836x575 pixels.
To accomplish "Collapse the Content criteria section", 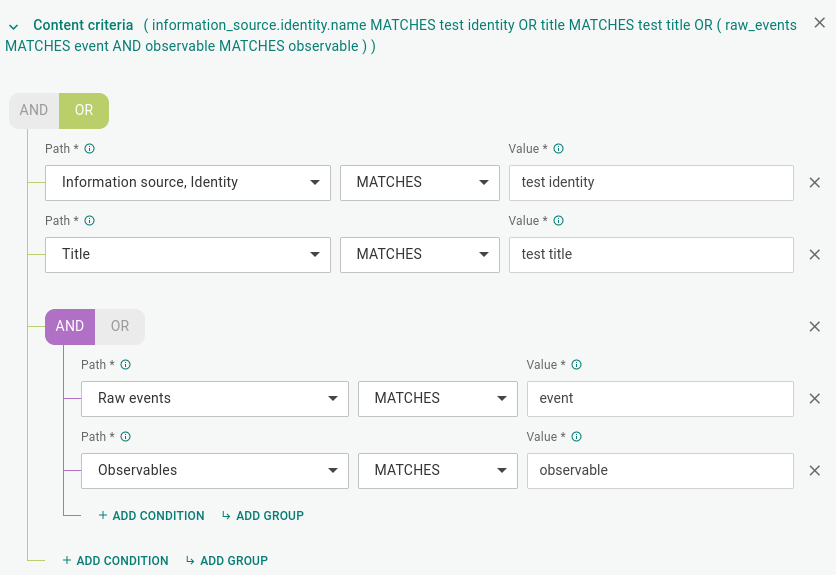I will [15, 26].
